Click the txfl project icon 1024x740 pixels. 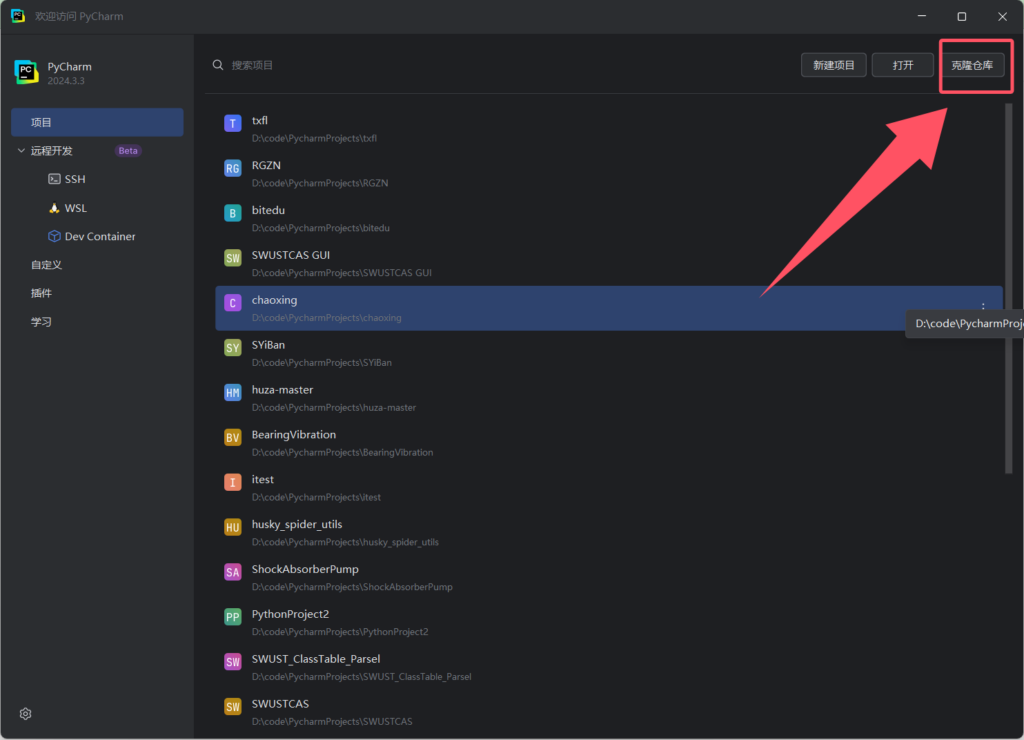coord(233,124)
